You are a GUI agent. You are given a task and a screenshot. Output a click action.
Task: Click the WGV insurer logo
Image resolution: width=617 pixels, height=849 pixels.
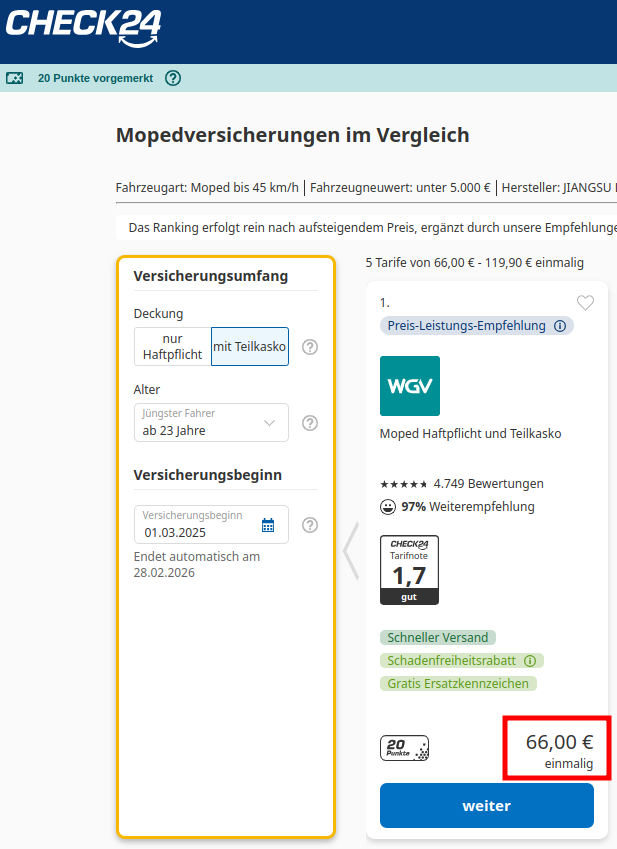click(409, 386)
